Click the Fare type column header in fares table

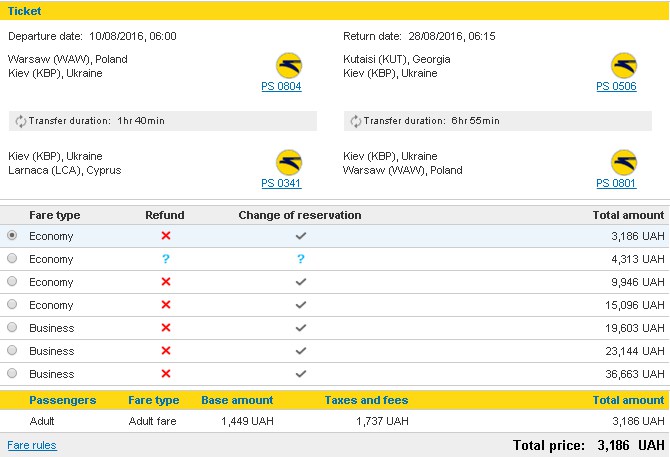(x=55, y=215)
